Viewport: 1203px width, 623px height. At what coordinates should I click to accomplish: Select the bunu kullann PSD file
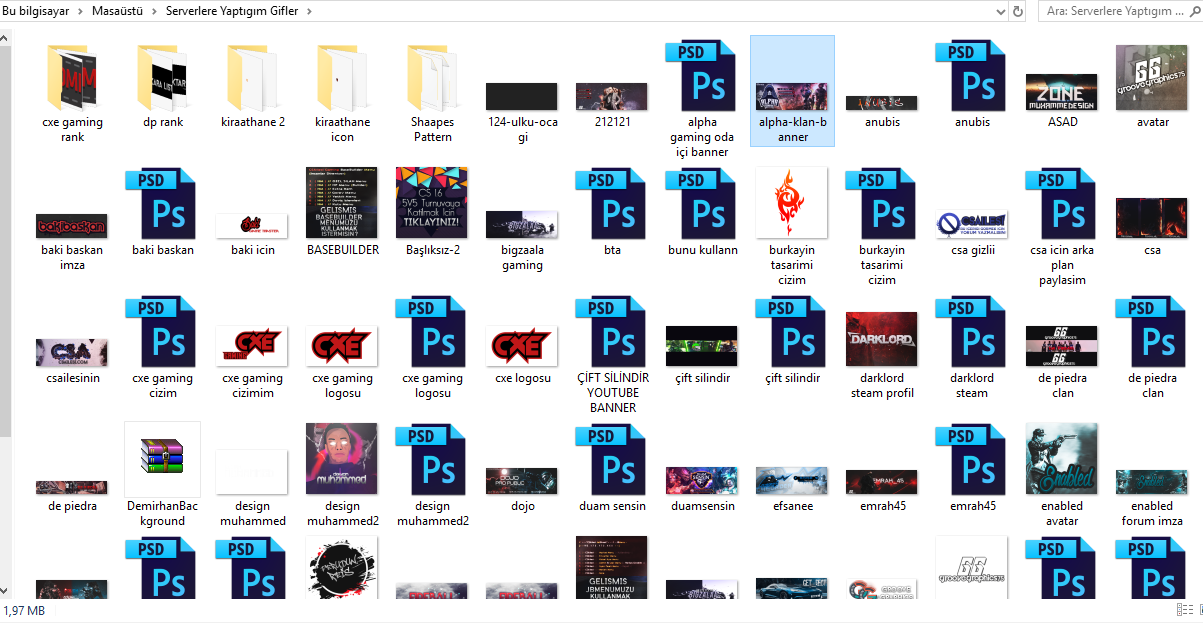pos(702,204)
